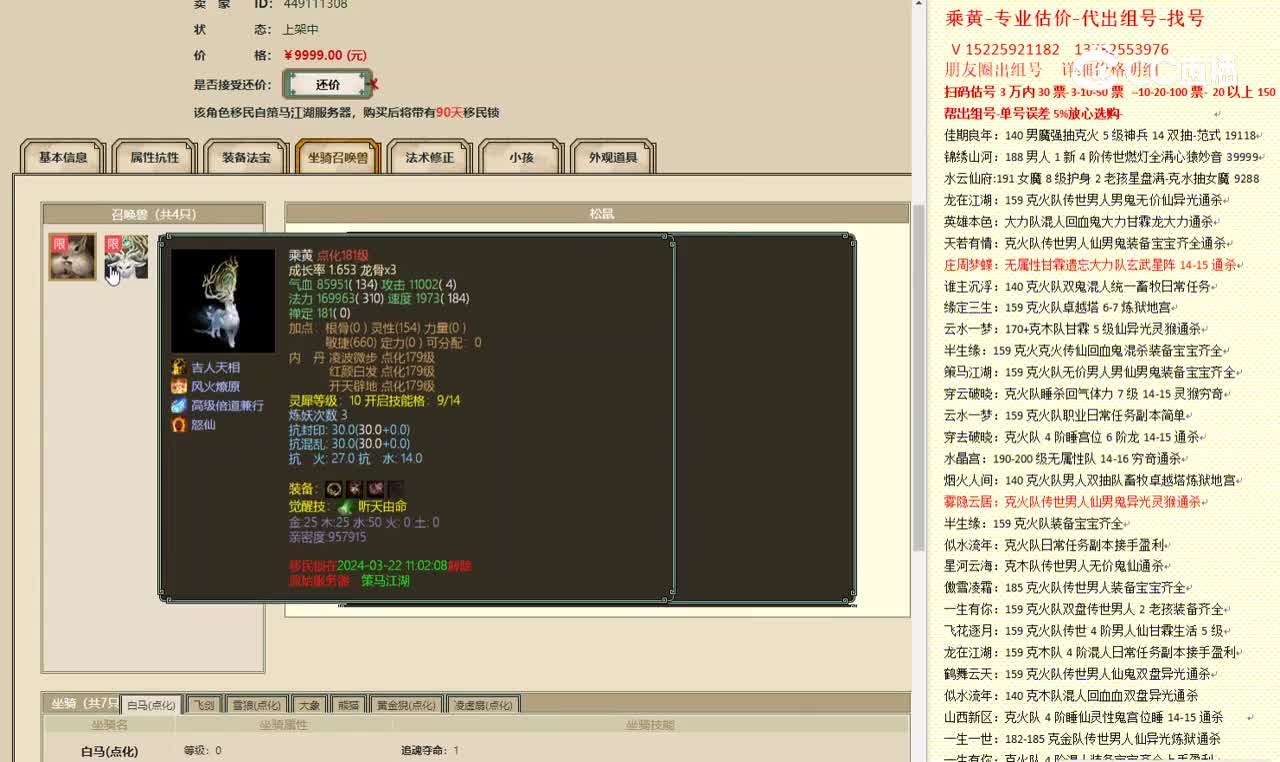Open the 属性抗性 tab
Screen dimensions: 1280x762
click(x=155, y=157)
